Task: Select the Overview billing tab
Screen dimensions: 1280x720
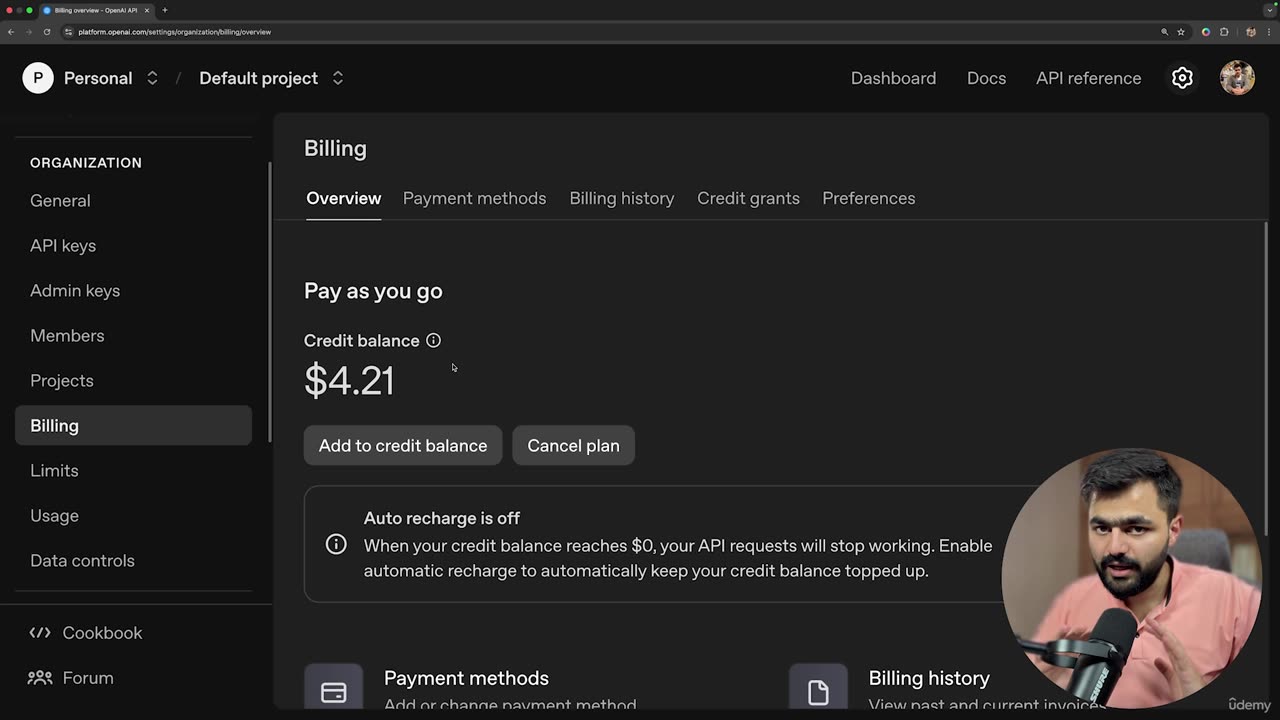Action: pos(344,198)
